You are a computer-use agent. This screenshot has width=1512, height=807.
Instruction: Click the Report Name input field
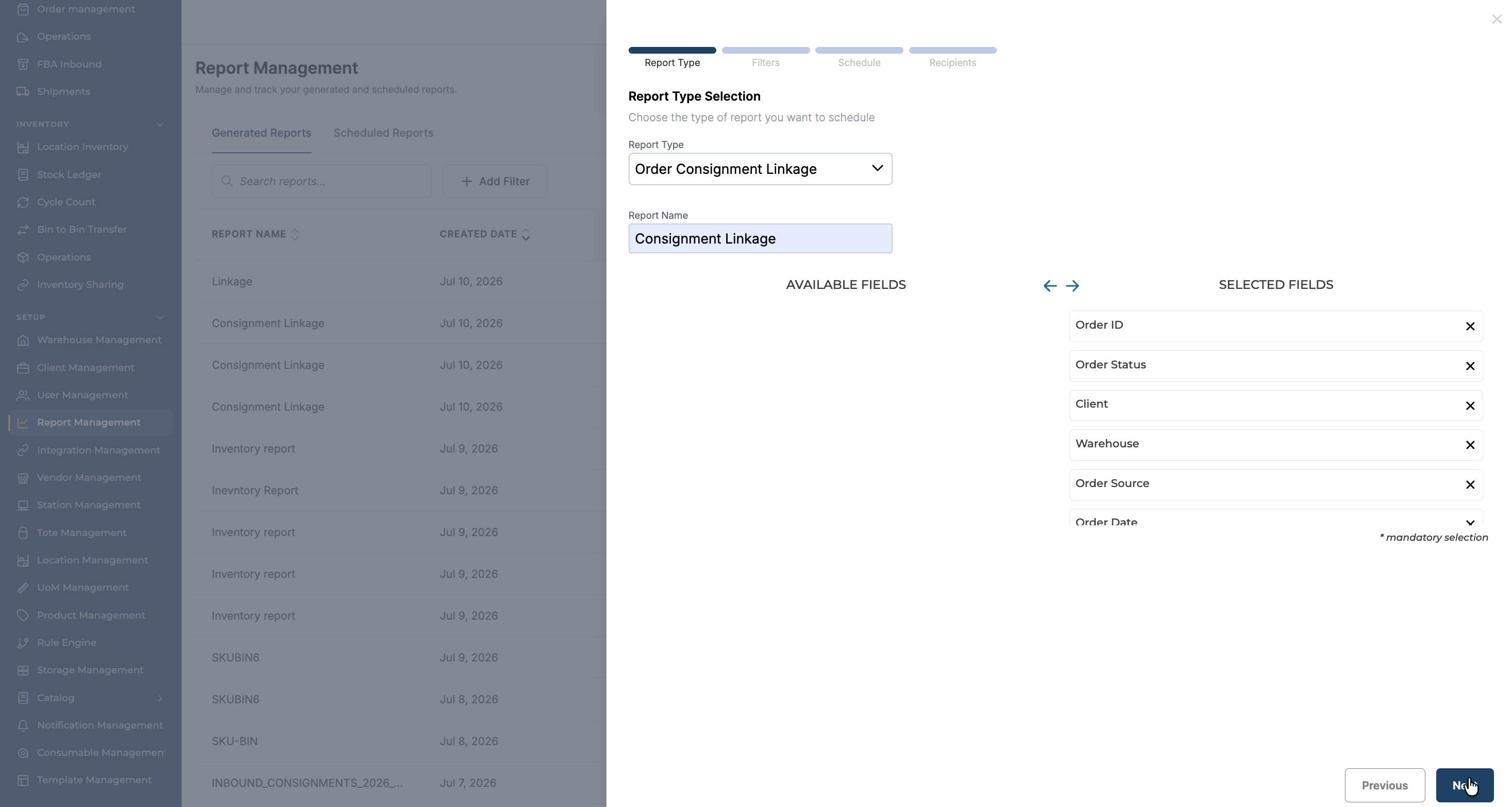coord(760,238)
